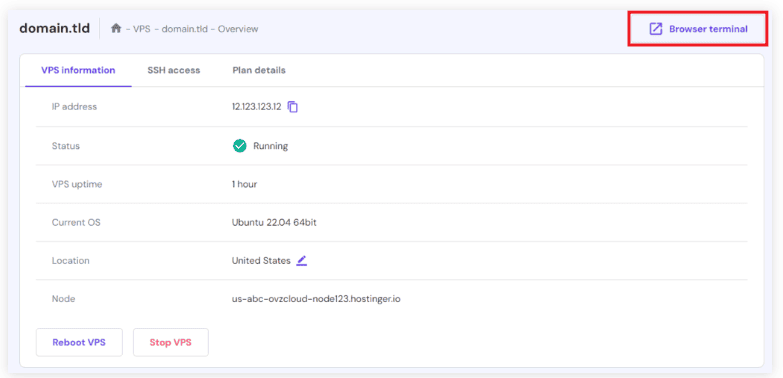Screen dimensions: 783x378
Task: Select node hostname us-abc-ovzcloud-node123.hostinger.io
Action: click(x=316, y=299)
